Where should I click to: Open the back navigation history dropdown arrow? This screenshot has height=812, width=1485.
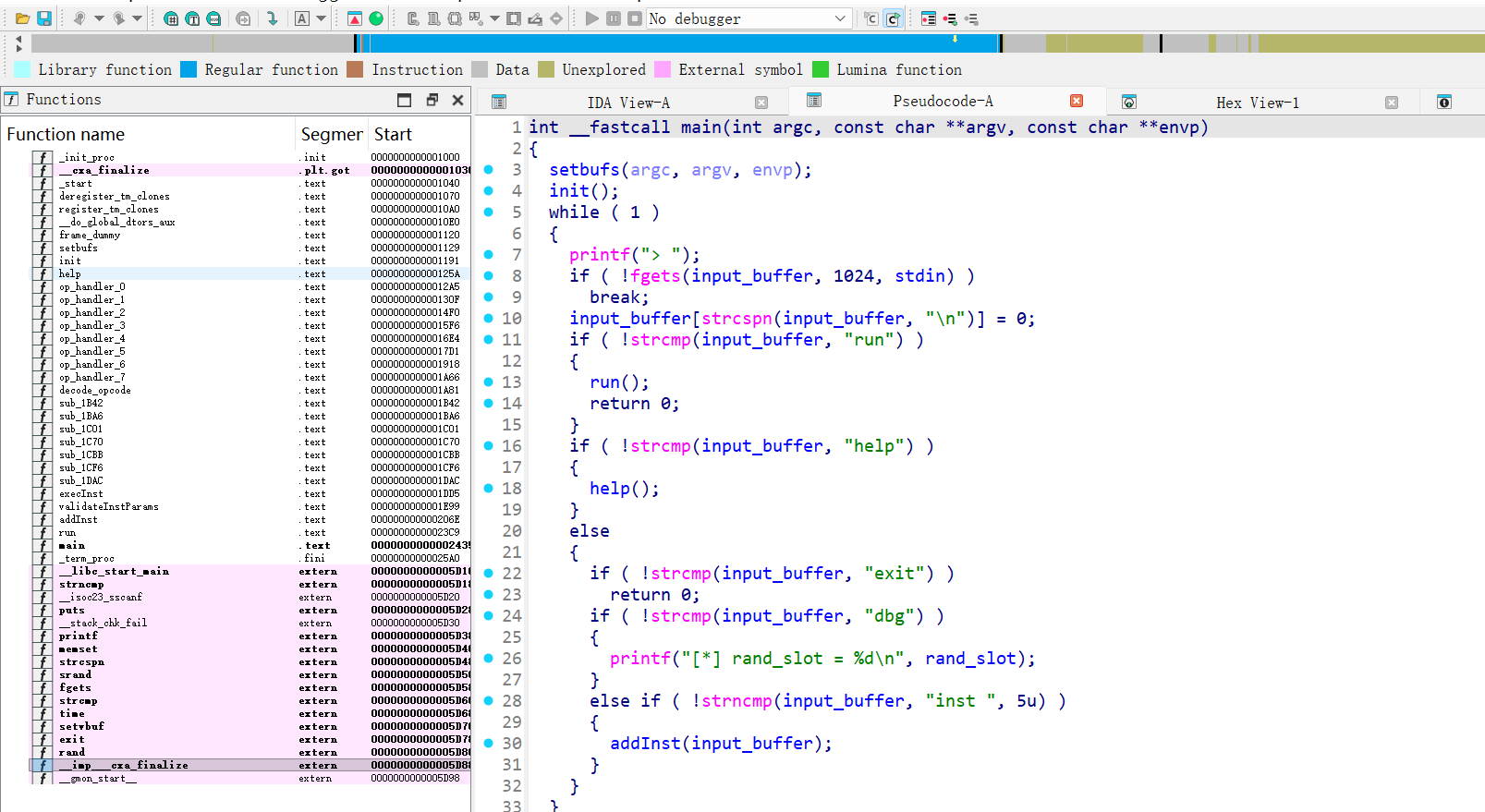click(99, 18)
